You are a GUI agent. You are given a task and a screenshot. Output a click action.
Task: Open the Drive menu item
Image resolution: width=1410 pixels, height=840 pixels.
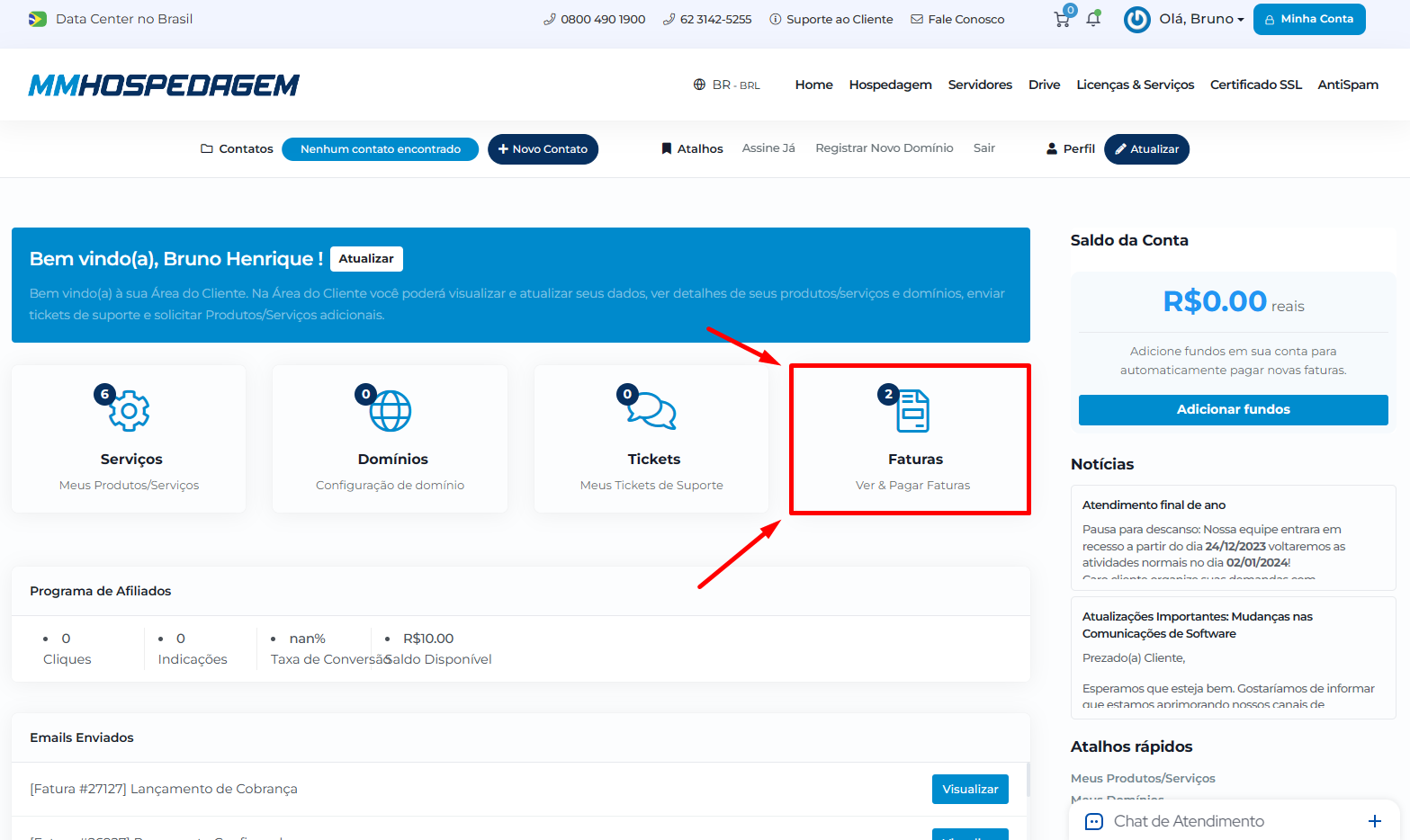(x=1044, y=85)
